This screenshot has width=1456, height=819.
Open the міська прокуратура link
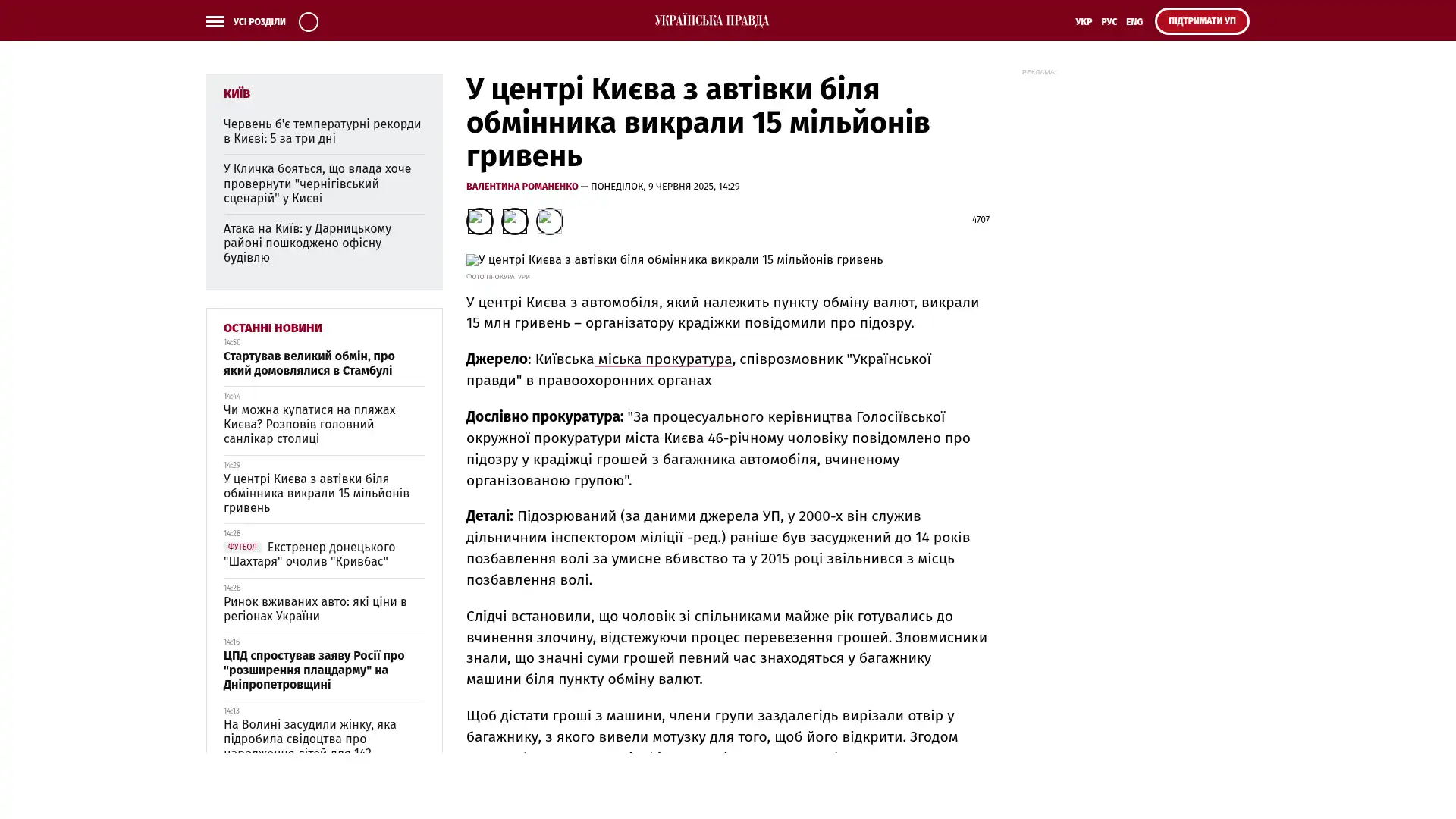point(664,359)
